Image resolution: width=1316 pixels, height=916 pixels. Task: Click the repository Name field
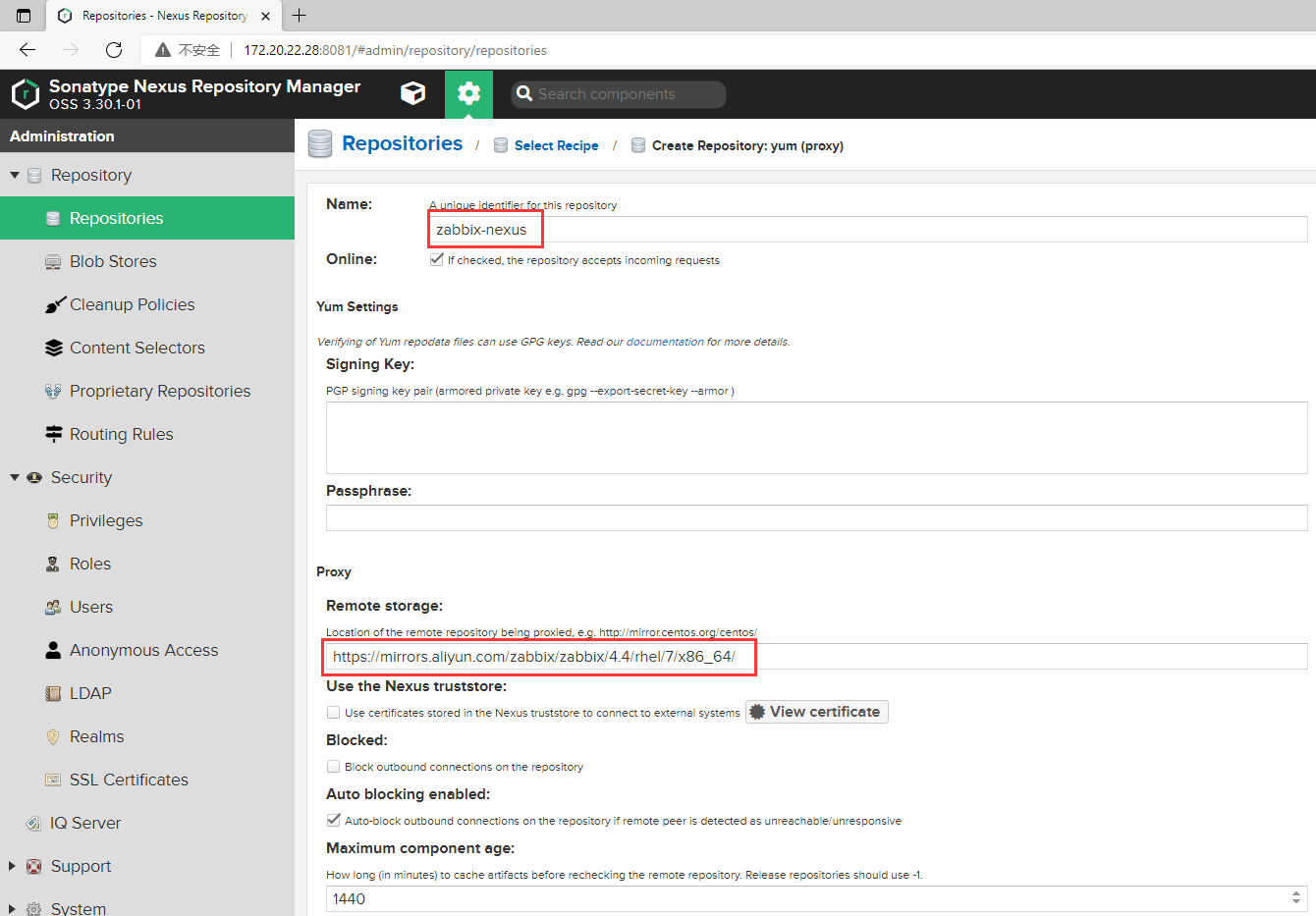(x=868, y=230)
